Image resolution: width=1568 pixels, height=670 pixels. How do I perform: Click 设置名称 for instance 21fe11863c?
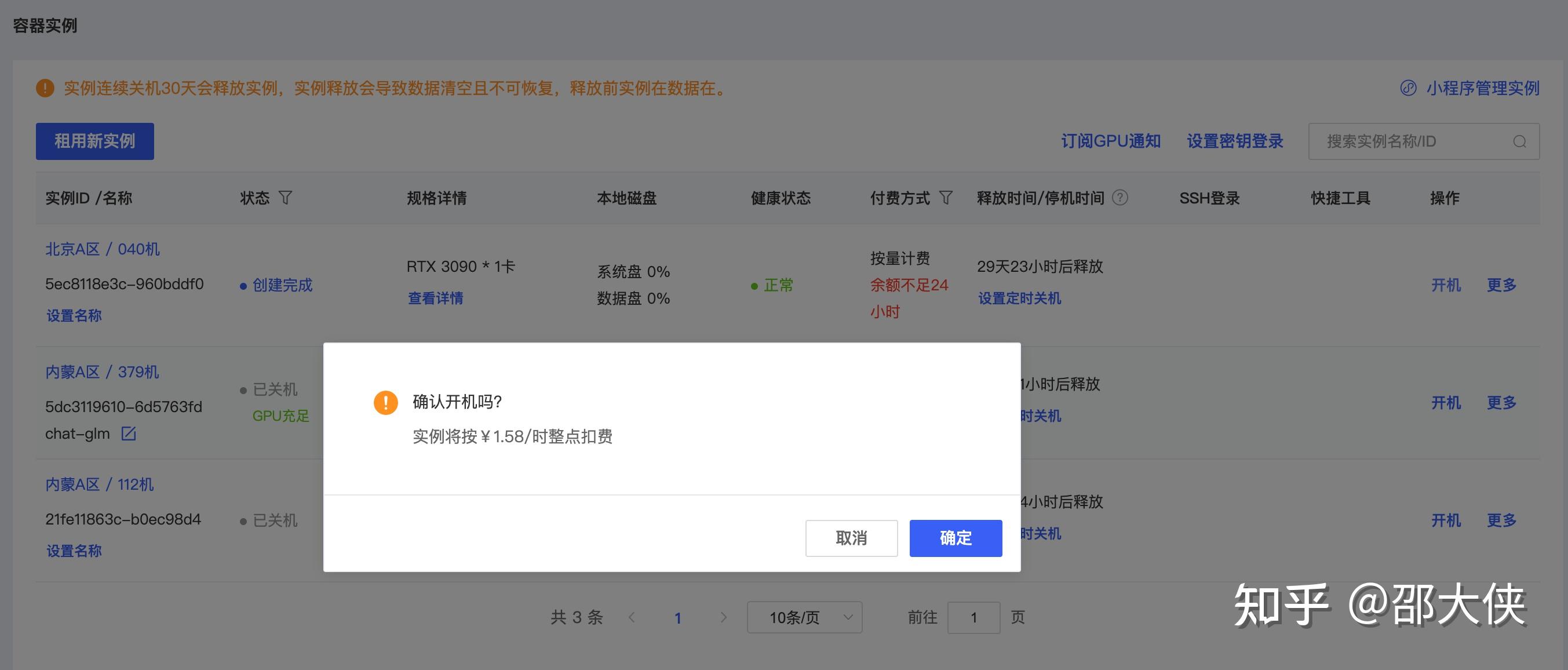pyautogui.click(x=74, y=551)
